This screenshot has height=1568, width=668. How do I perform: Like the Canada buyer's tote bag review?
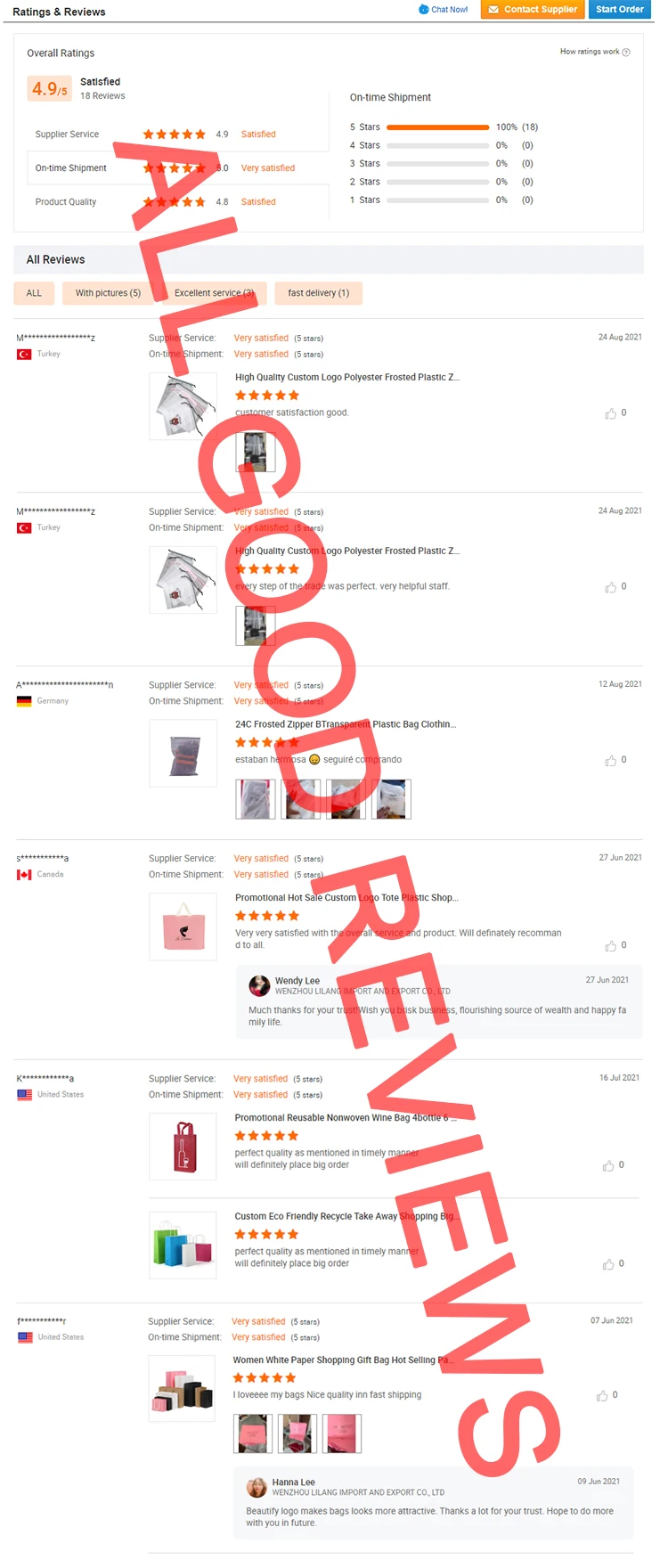[611, 946]
